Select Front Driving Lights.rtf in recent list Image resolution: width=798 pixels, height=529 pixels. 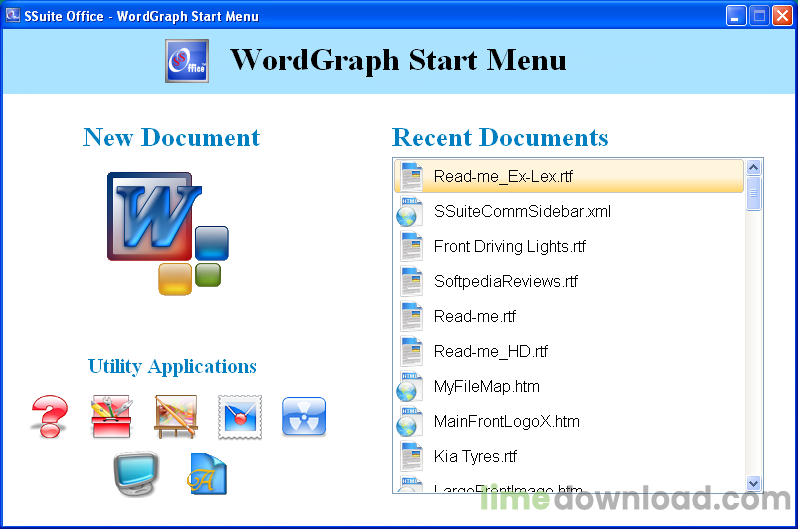coord(569,246)
